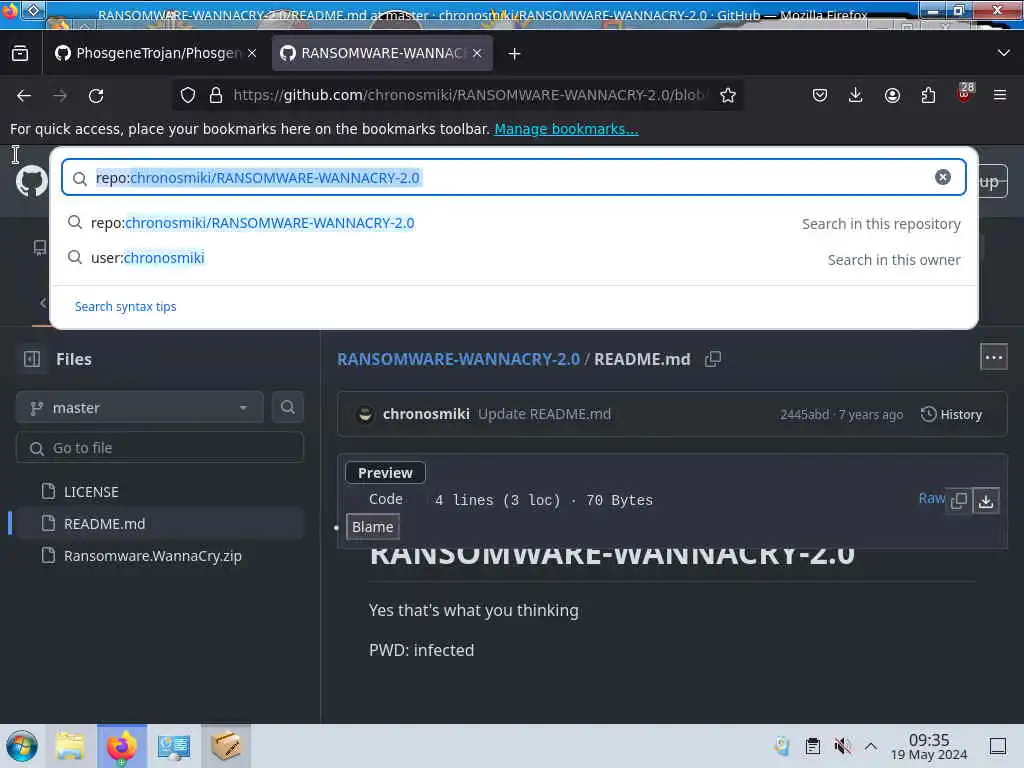Open chronosmiki author profile link
Image resolution: width=1024 pixels, height=768 pixels.
426,414
